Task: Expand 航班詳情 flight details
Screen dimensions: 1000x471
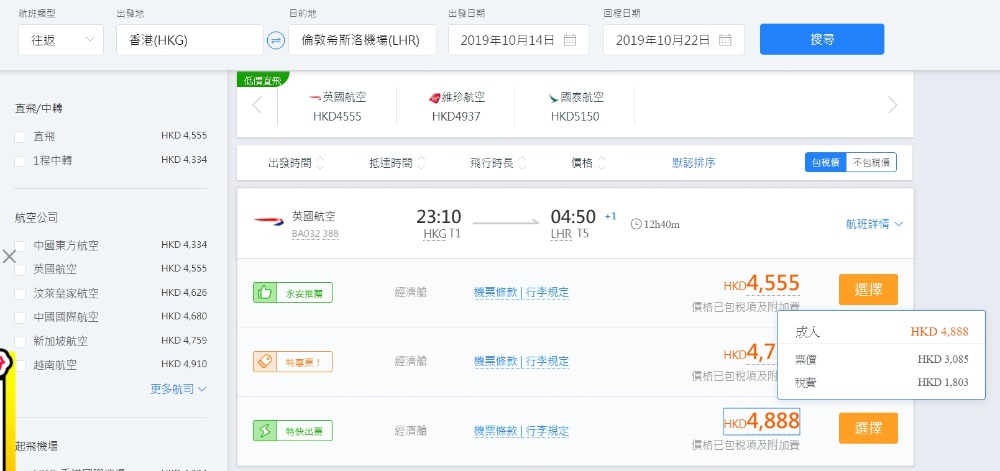Action: (874, 225)
